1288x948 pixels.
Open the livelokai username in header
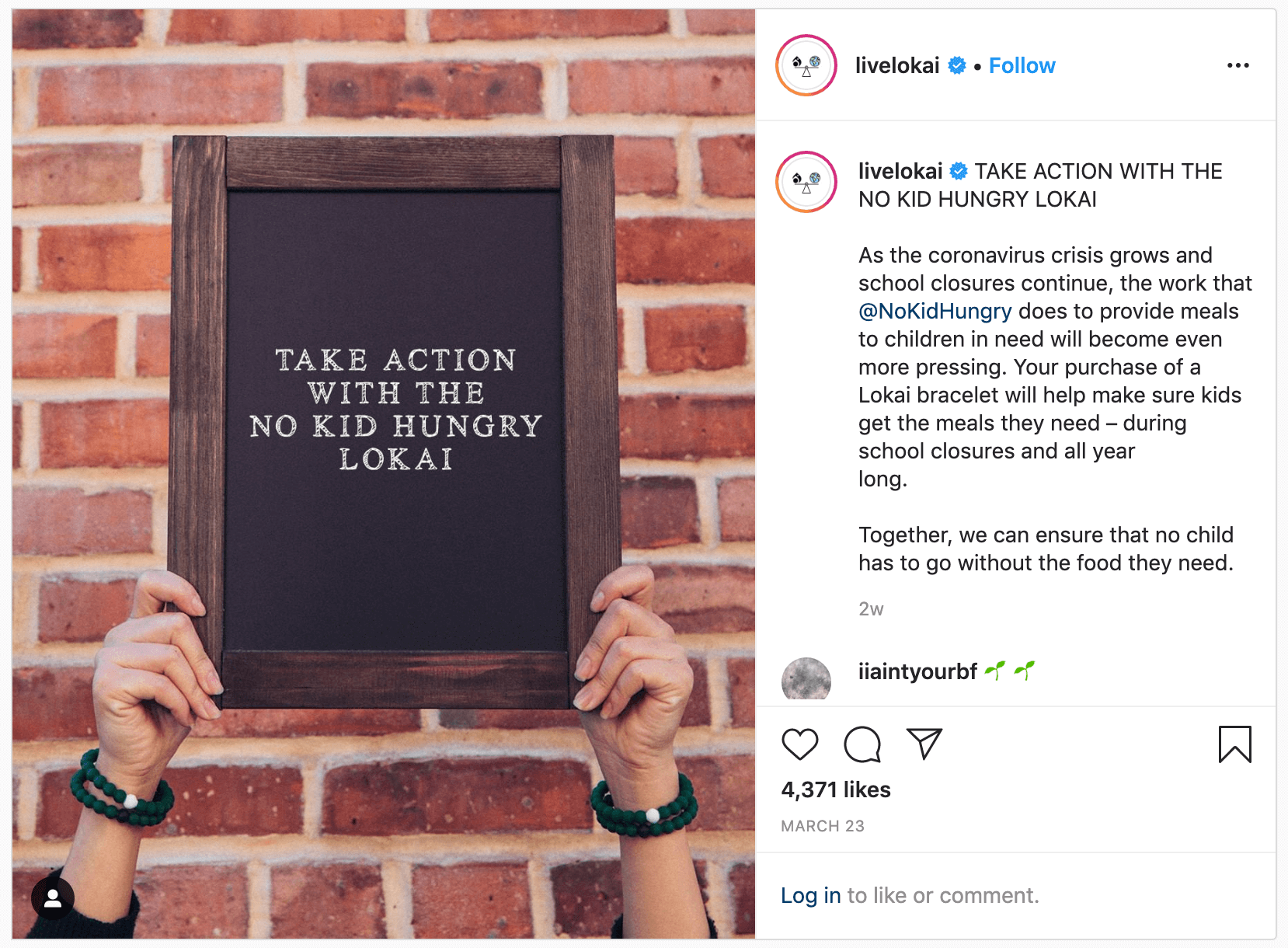[x=897, y=66]
